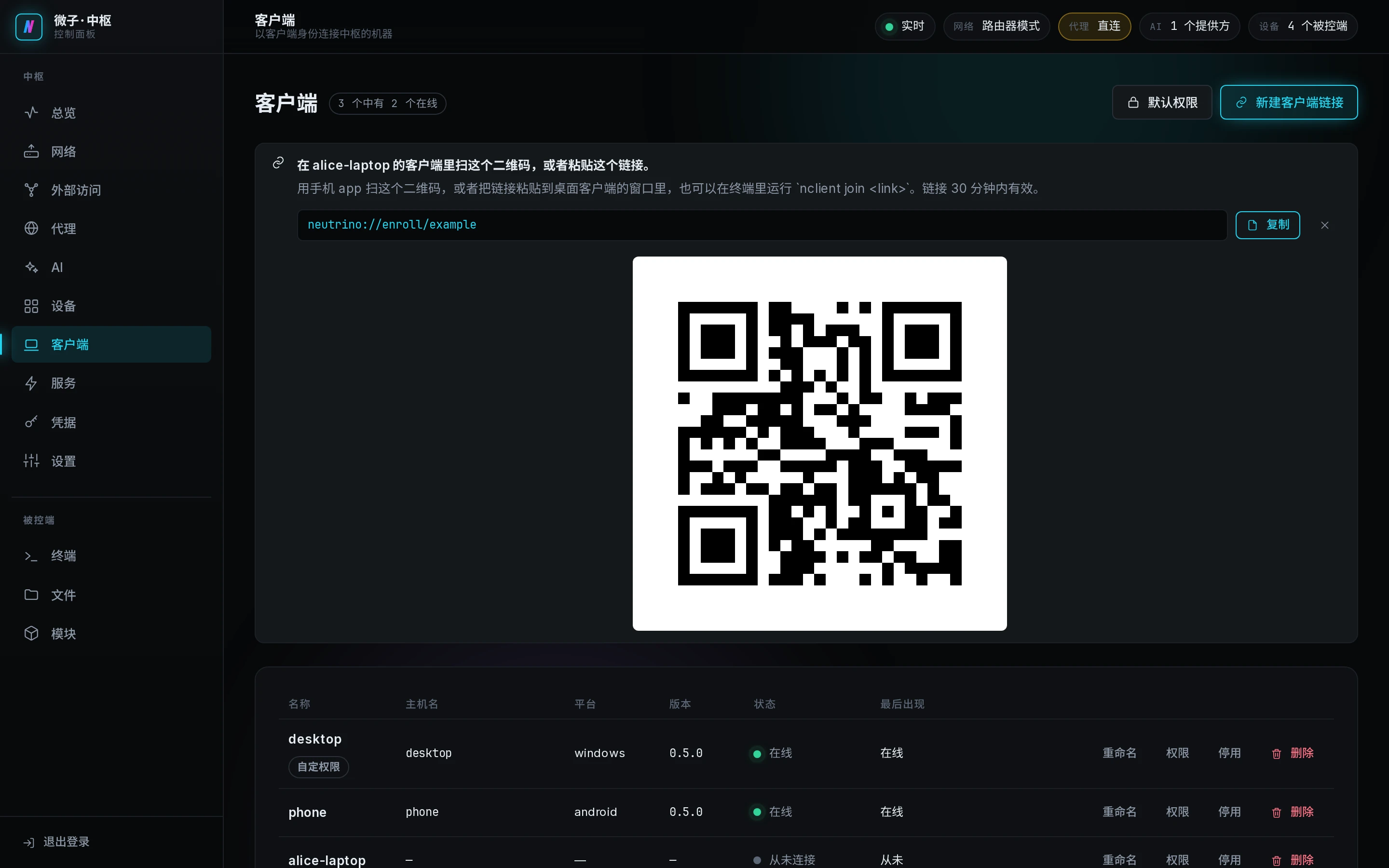Open the 总览 overview pulse icon
Viewport: 1389px width, 868px height.
point(31,112)
